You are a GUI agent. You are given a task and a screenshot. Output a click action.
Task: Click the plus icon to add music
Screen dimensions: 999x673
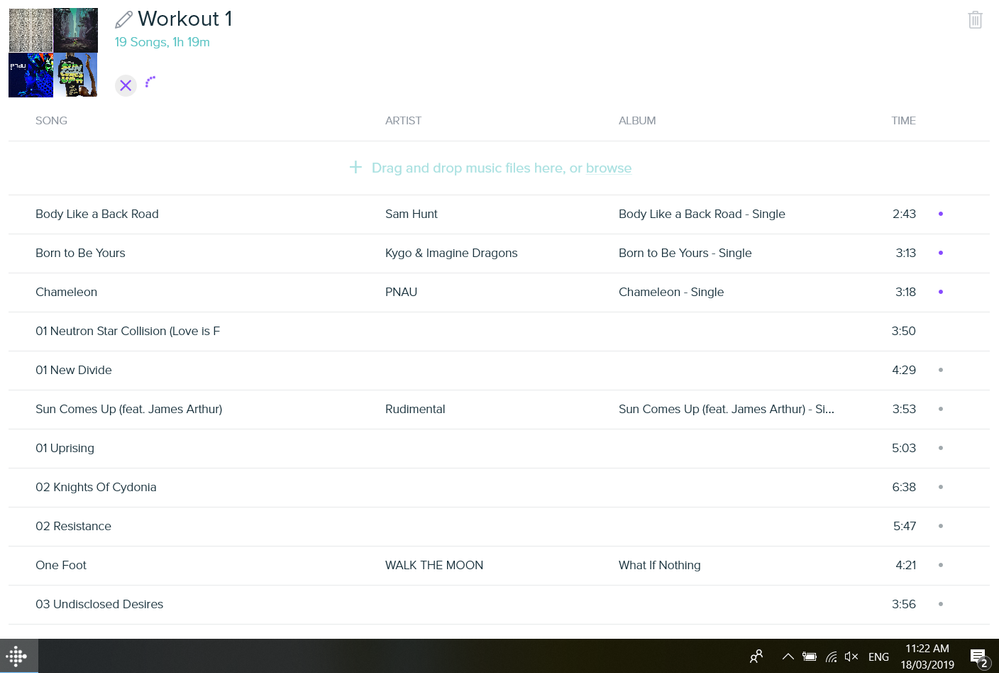(x=356, y=168)
